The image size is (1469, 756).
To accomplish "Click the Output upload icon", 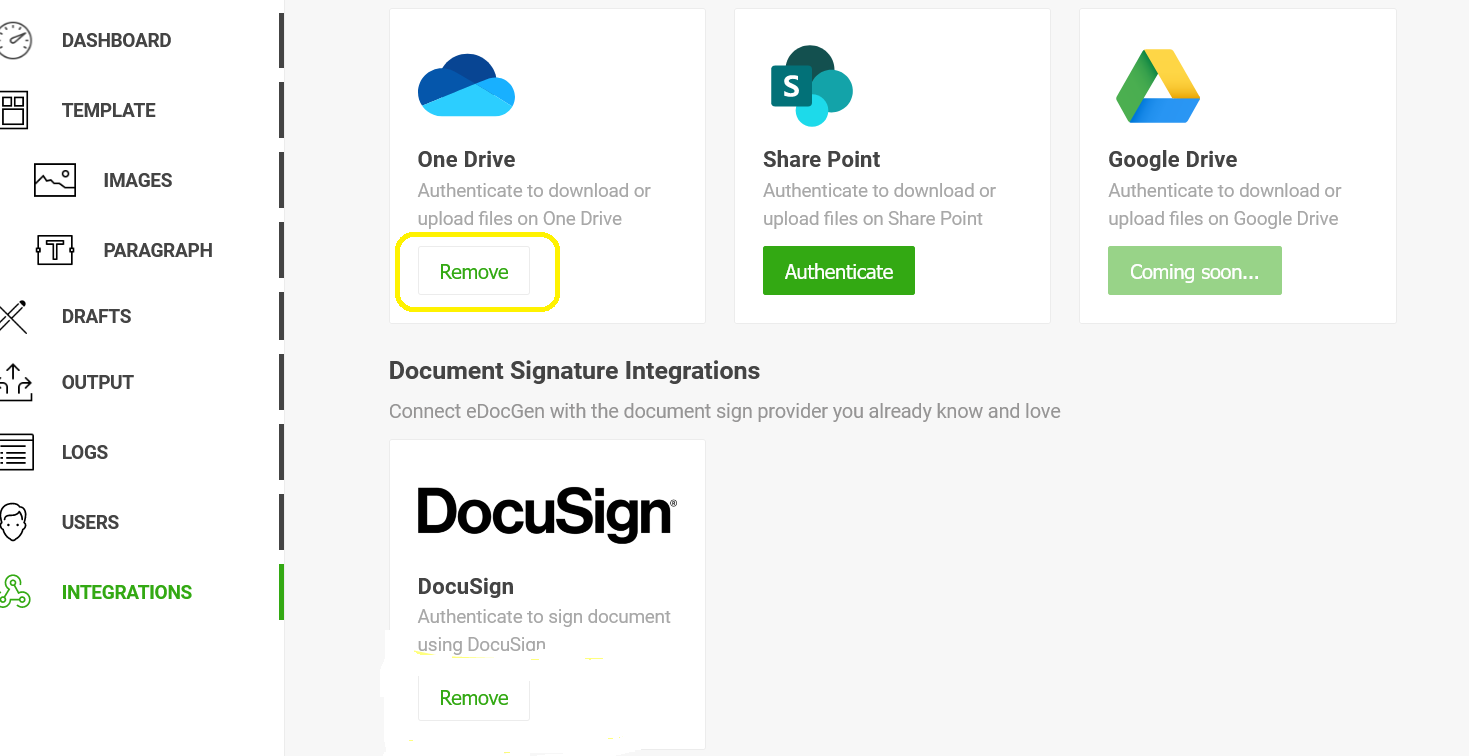I will (15, 382).
